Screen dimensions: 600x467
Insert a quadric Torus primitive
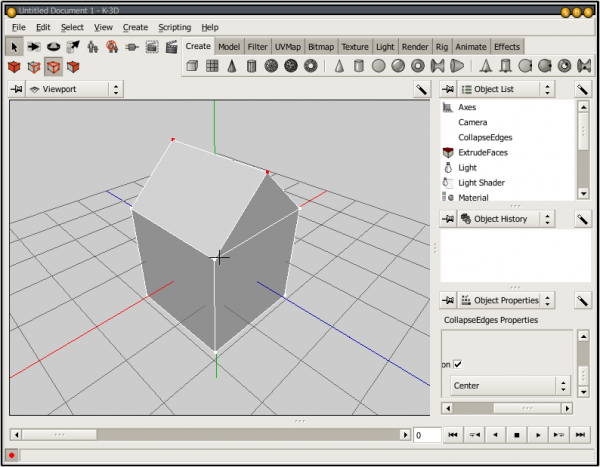[x=418, y=66]
